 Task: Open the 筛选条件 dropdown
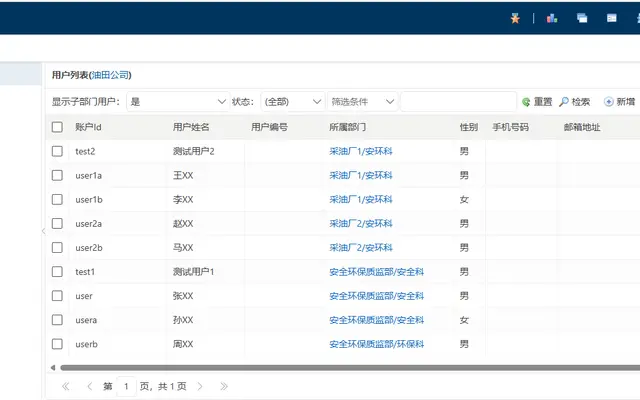(x=362, y=102)
